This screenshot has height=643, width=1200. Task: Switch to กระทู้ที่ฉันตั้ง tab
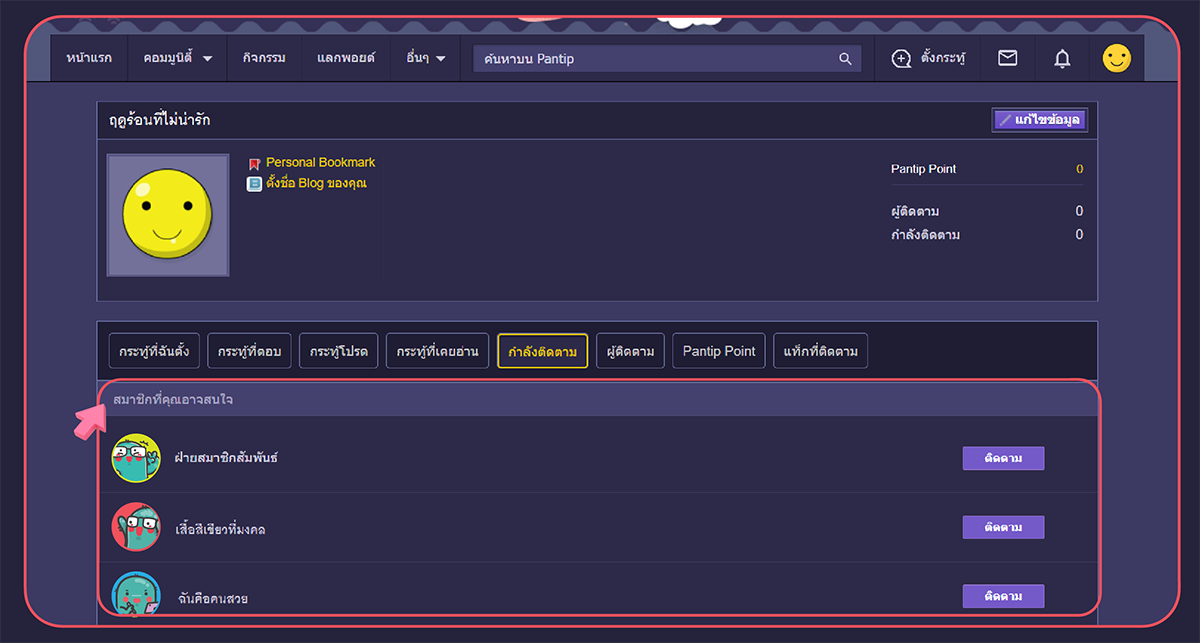click(155, 351)
